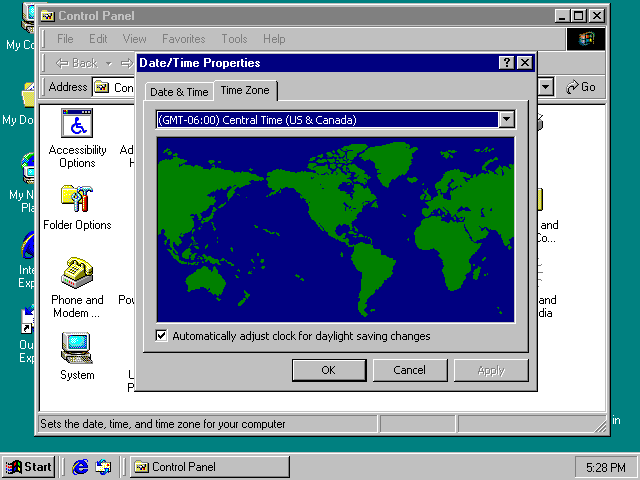Screen dimensions: 640x480
Task: Click the taskbar clock showing 5:28 PM
Action: [x=606, y=467]
